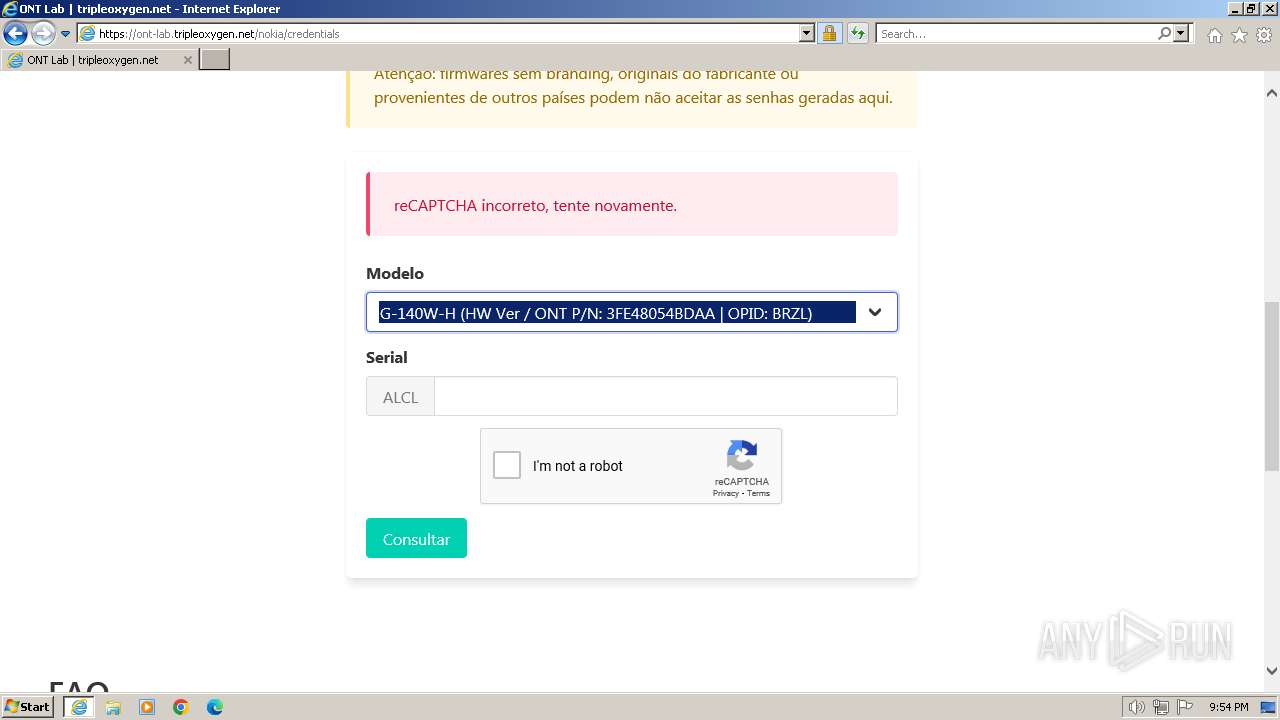Click the security lock icon

pos(829,33)
